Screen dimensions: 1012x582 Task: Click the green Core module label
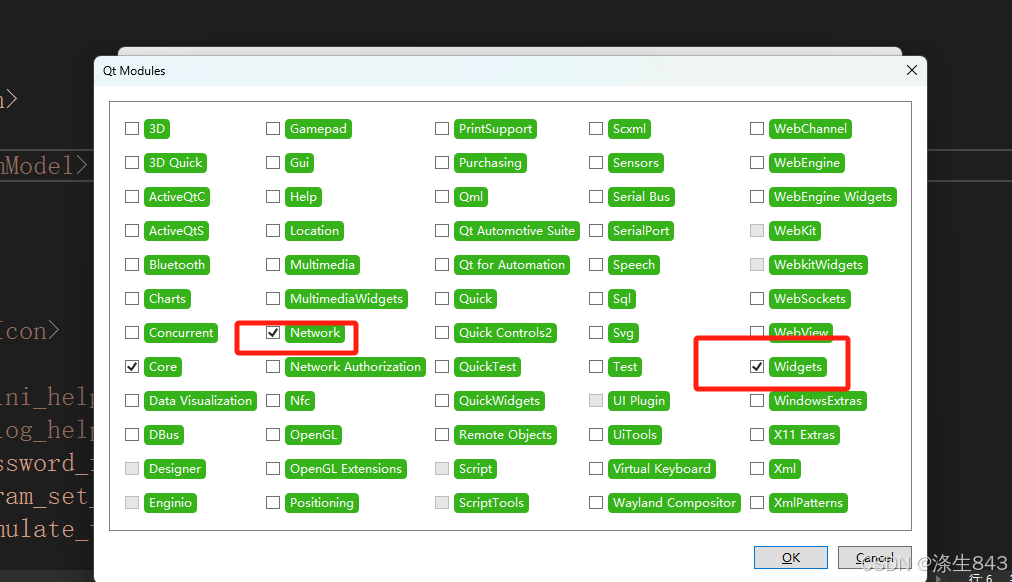pos(163,367)
